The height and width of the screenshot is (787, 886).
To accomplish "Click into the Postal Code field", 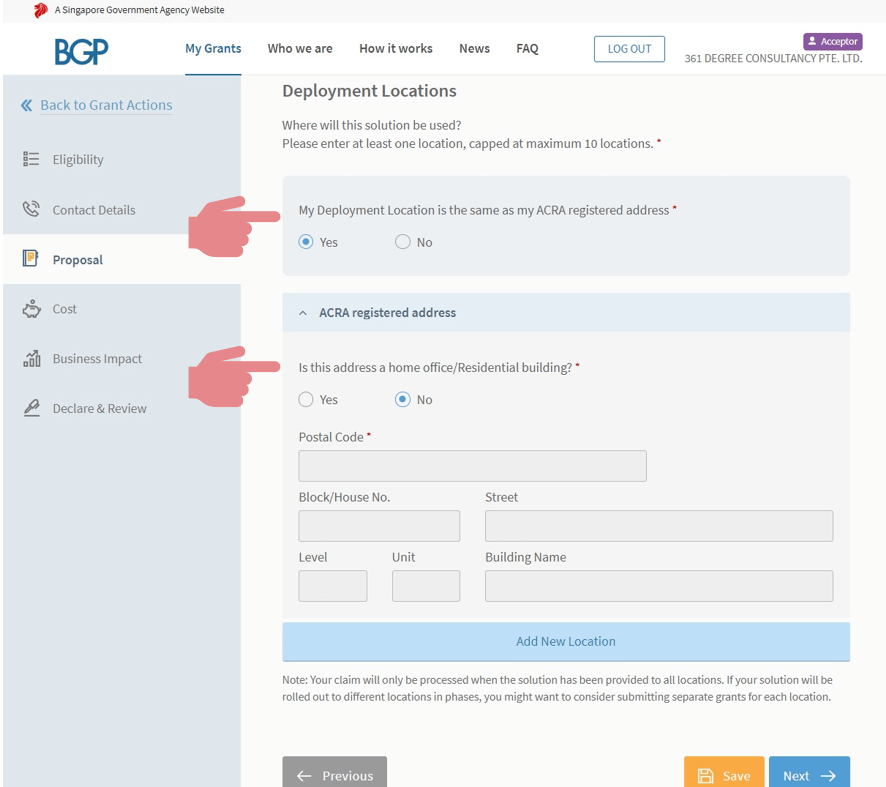I will click(472, 466).
